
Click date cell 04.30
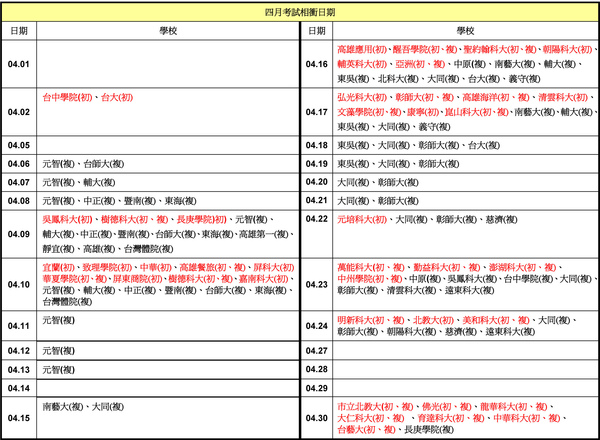[316, 418]
